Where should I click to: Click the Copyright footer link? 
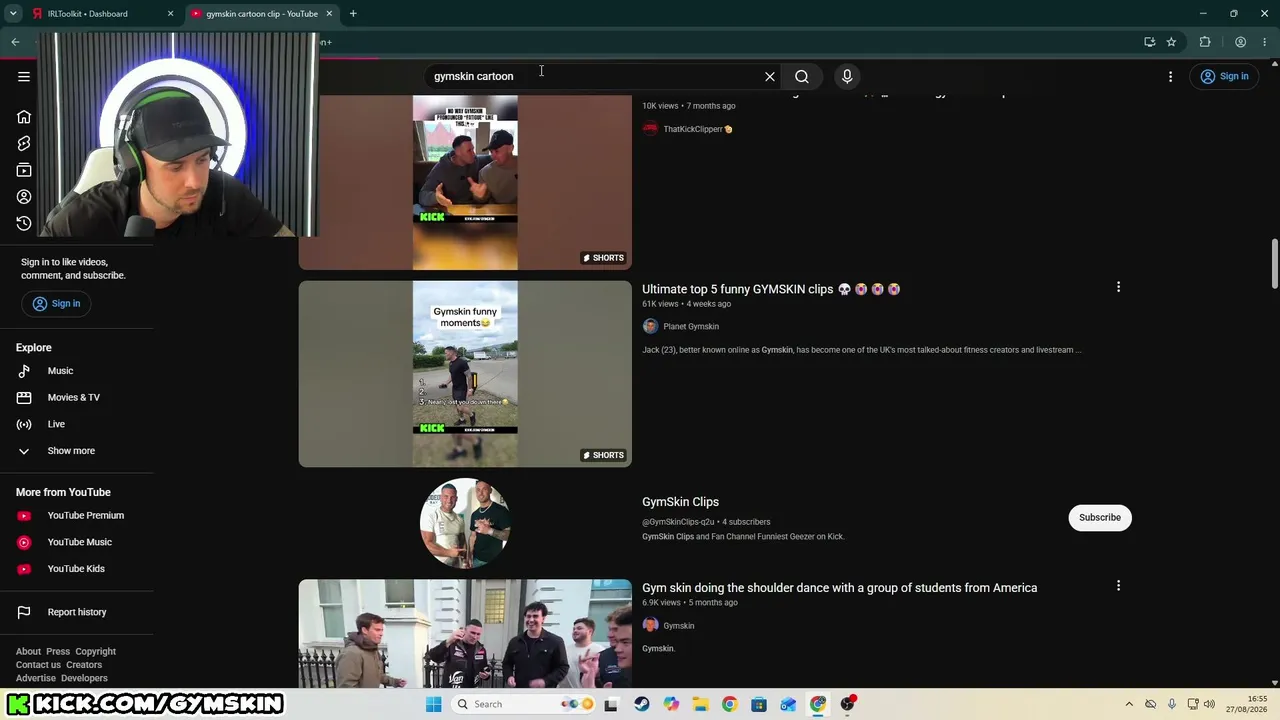[x=96, y=652]
